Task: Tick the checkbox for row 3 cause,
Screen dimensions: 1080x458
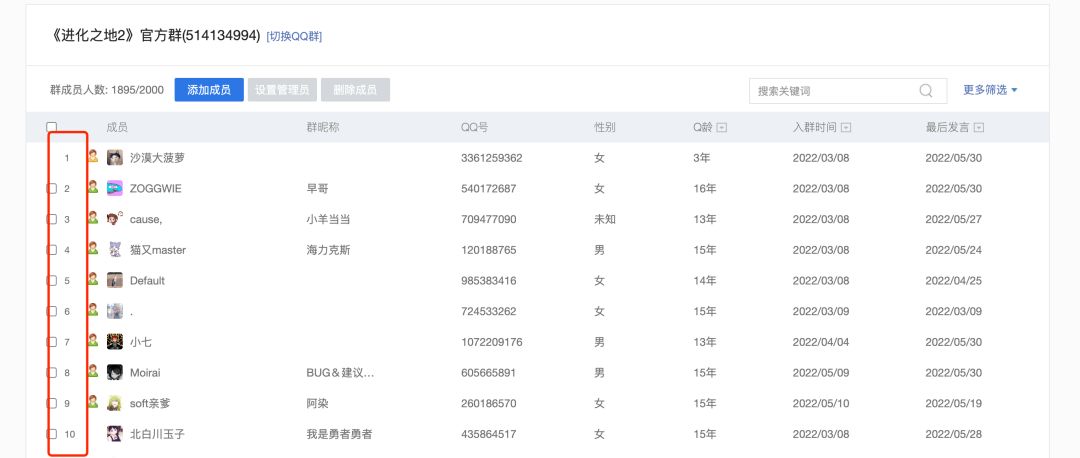Action: point(52,219)
